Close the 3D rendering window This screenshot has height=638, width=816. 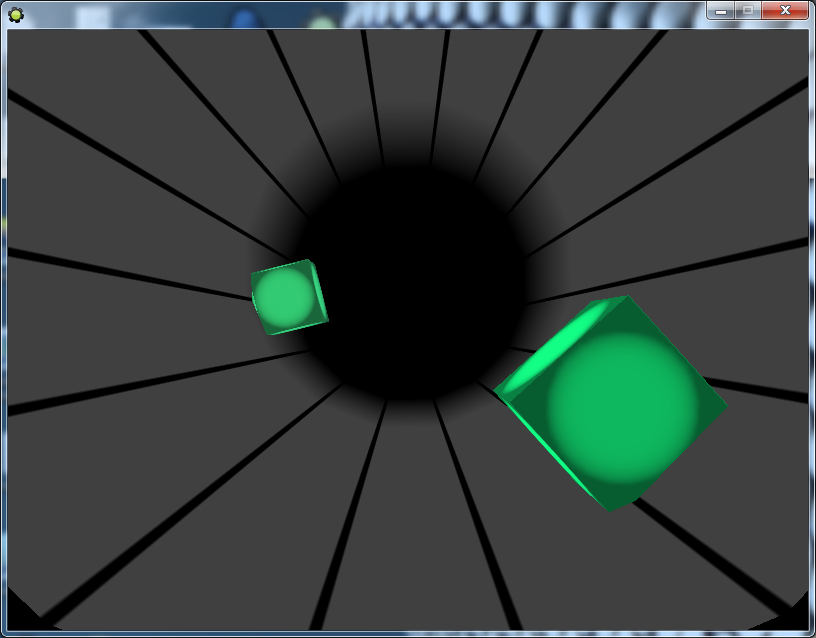(x=784, y=10)
